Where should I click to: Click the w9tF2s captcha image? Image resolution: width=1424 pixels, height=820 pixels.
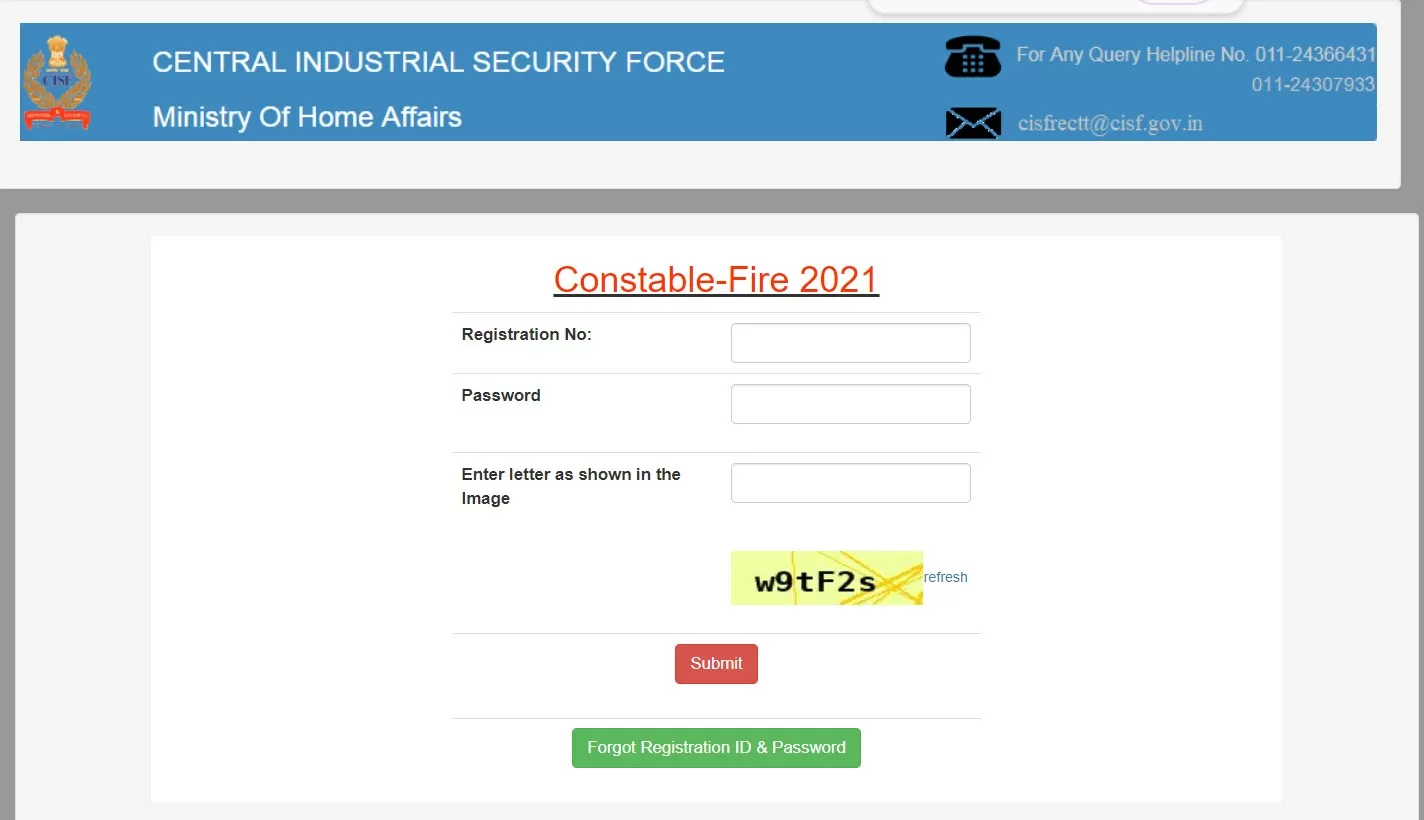[826, 578]
